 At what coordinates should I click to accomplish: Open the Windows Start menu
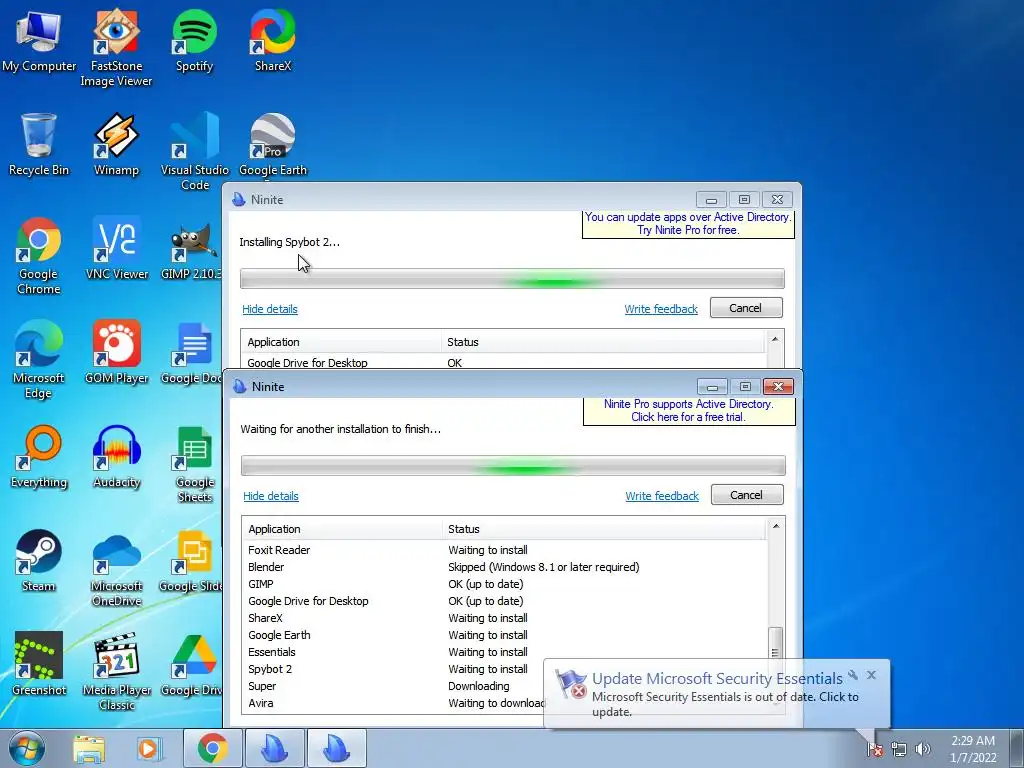point(26,748)
